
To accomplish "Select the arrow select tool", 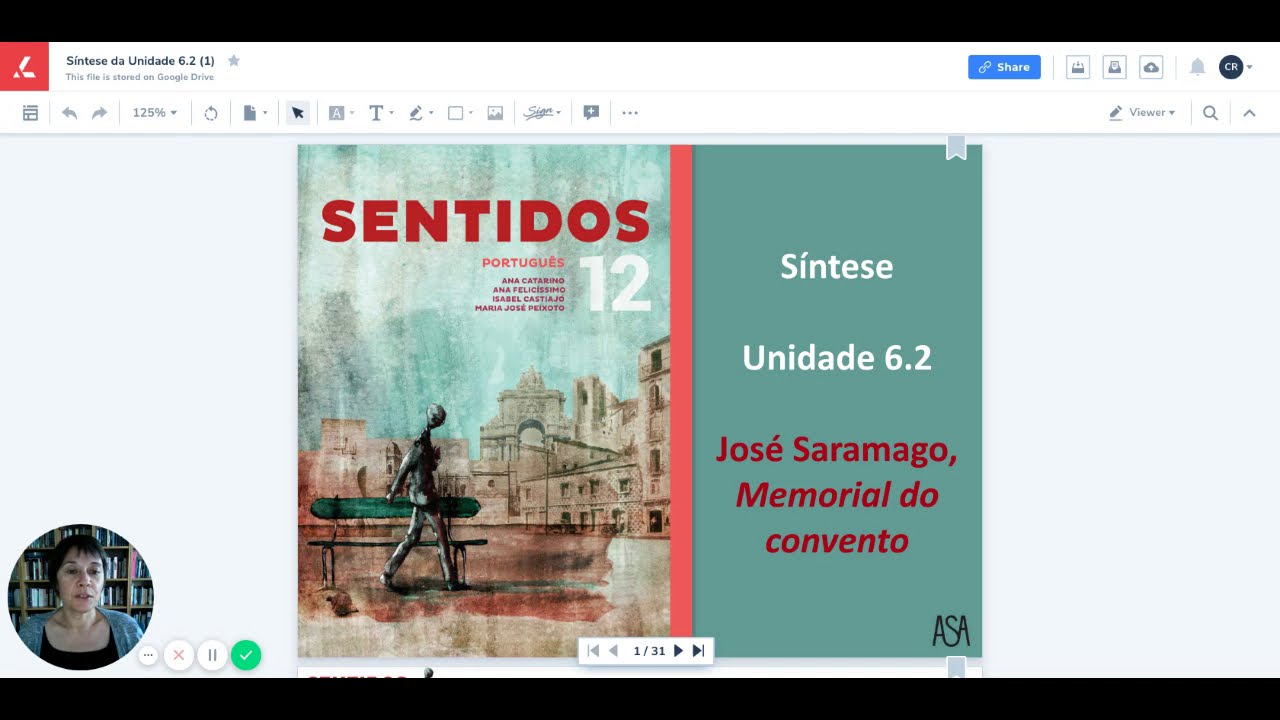I will [297, 113].
